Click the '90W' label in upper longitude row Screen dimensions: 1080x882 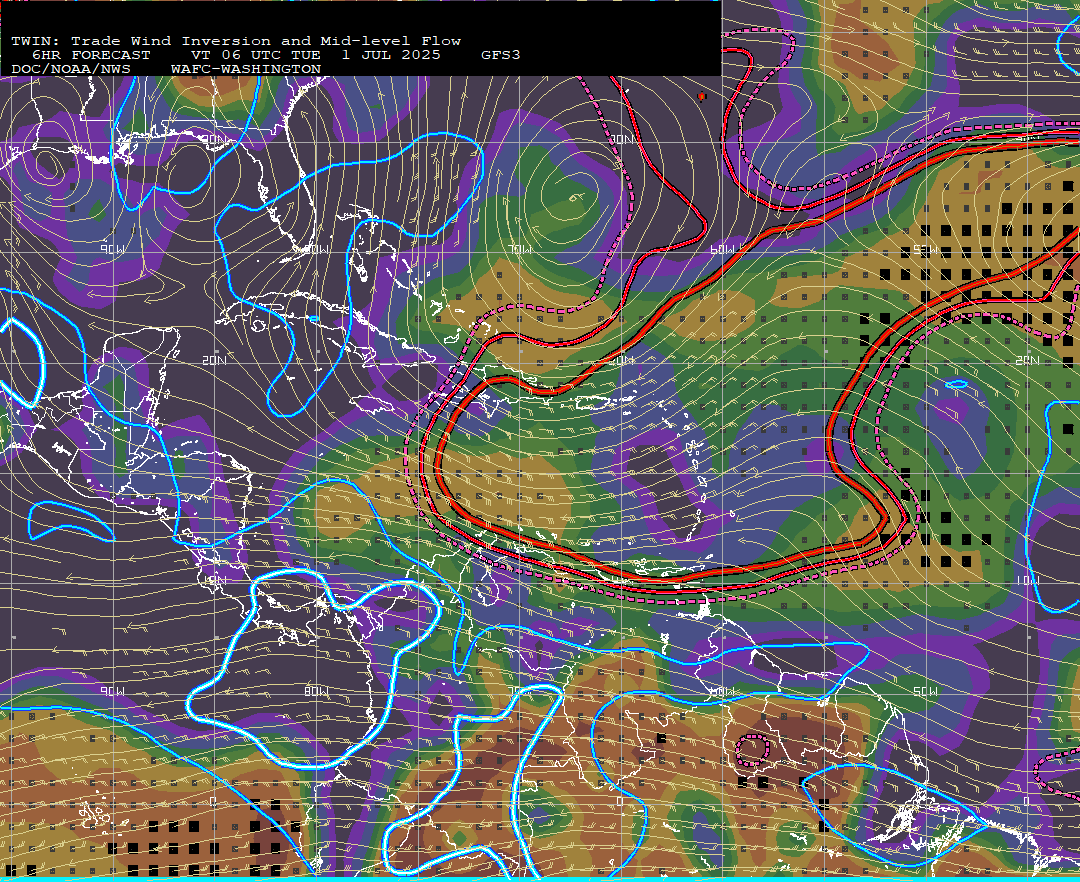click(x=113, y=249)
